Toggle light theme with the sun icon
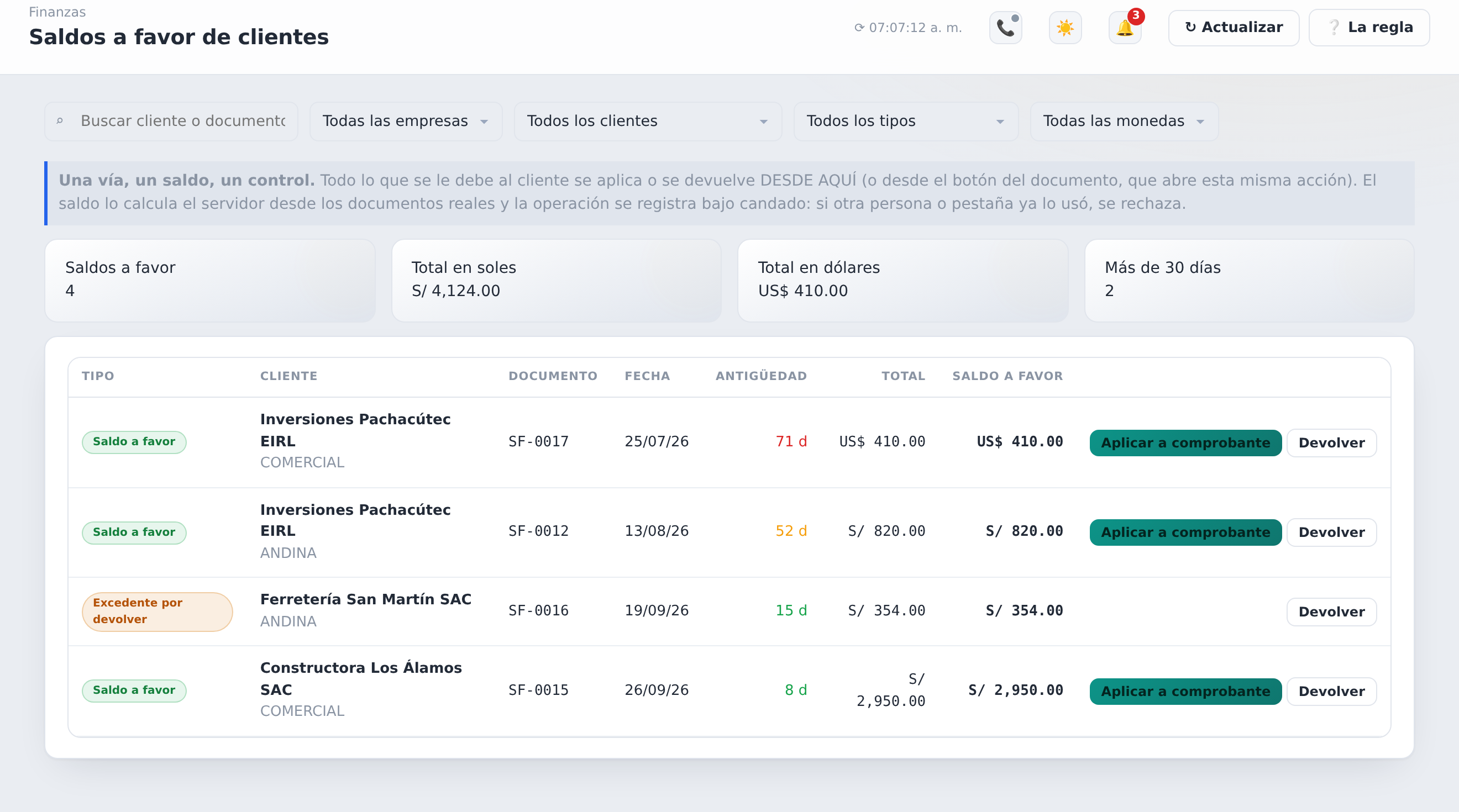The height and width of the screenshot is (812, 1459). pyautogui.click(x=1065, y=28)
